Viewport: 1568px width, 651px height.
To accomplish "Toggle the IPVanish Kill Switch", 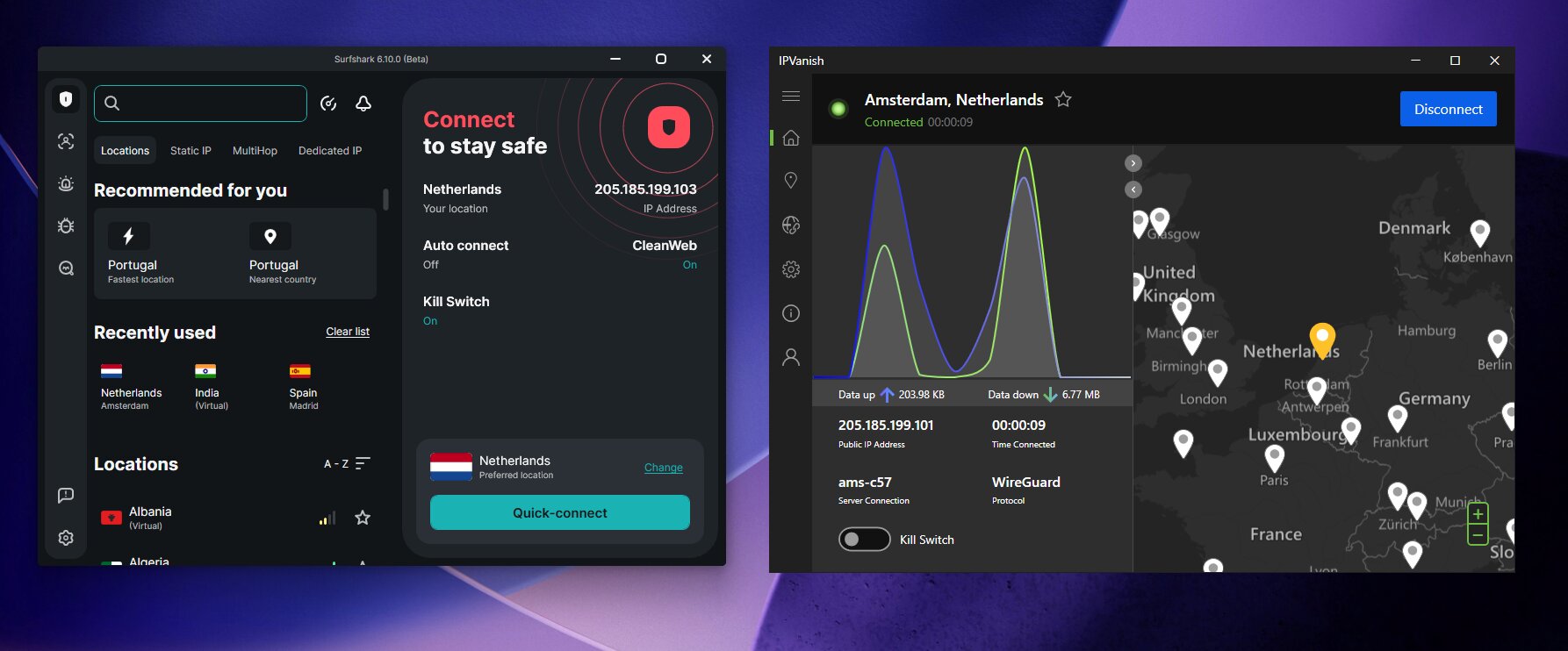I will point(865,540).
